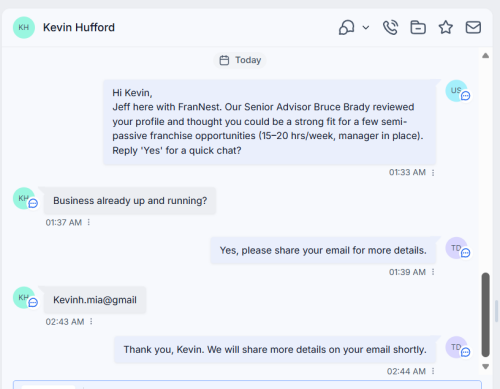Open options menu for 02:44 AM message
The width and height of the screenshot is (500, 389).
click(x=433, y=371)
